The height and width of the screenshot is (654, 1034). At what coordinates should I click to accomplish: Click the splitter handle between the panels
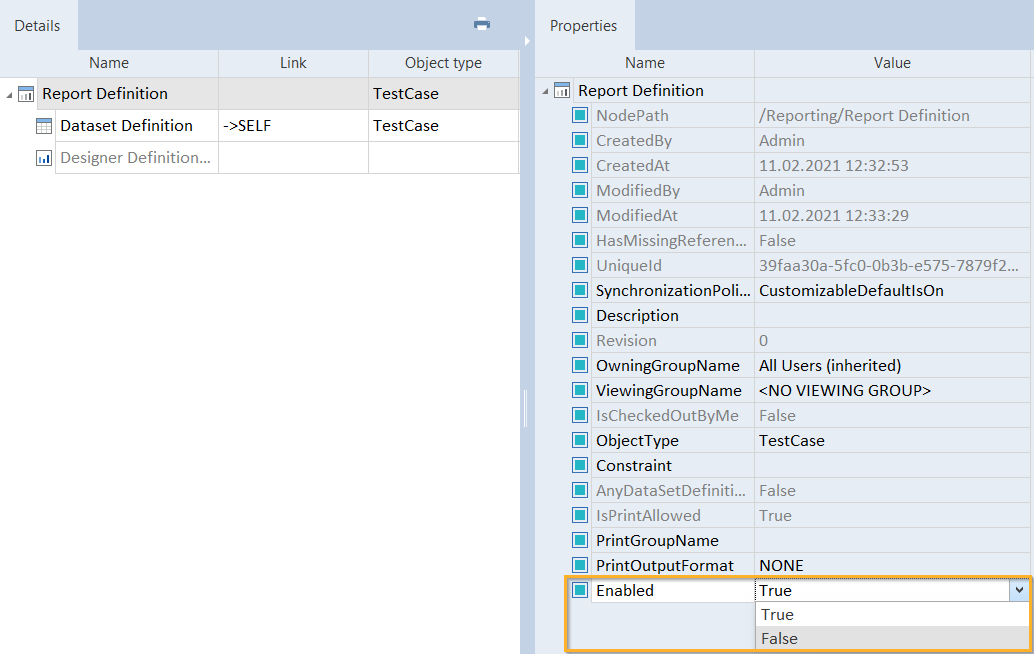[525, 408]
